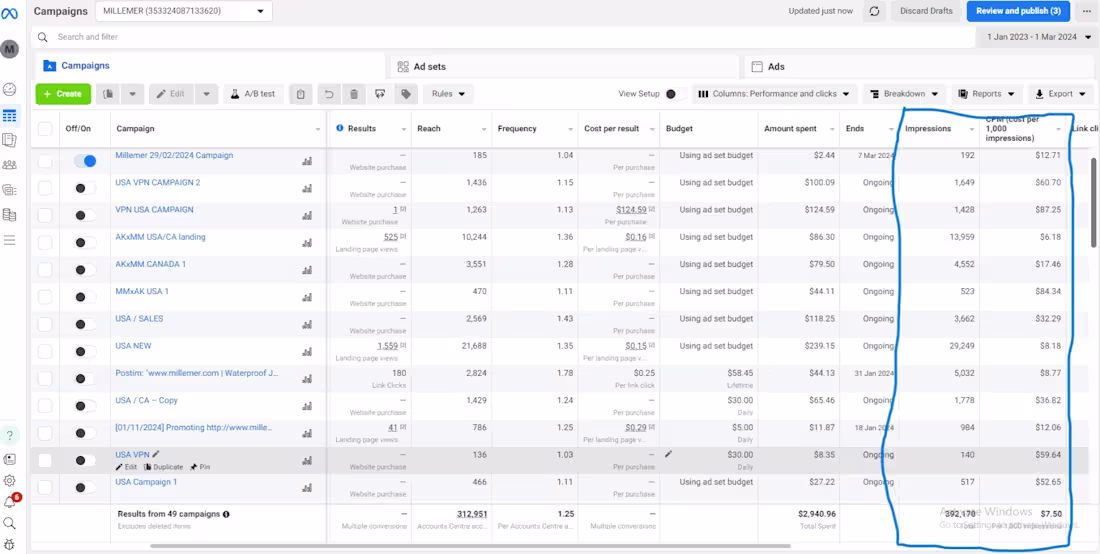Screen dimensions: 1100x554
Task: Click the Help question mark icon
Action: point(10,435)
